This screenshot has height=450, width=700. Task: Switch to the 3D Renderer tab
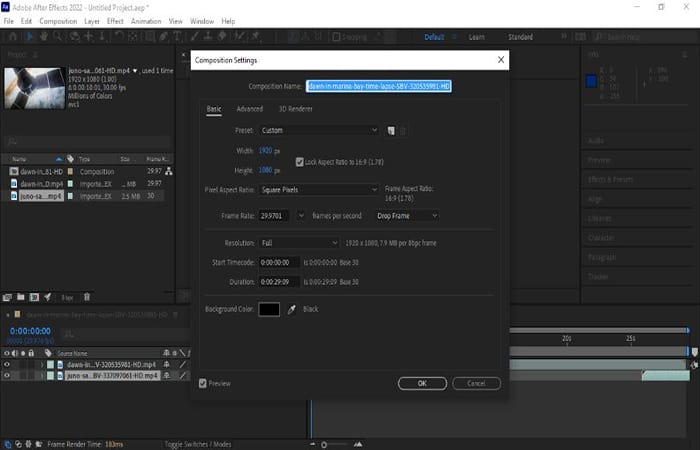pos(296,109)
